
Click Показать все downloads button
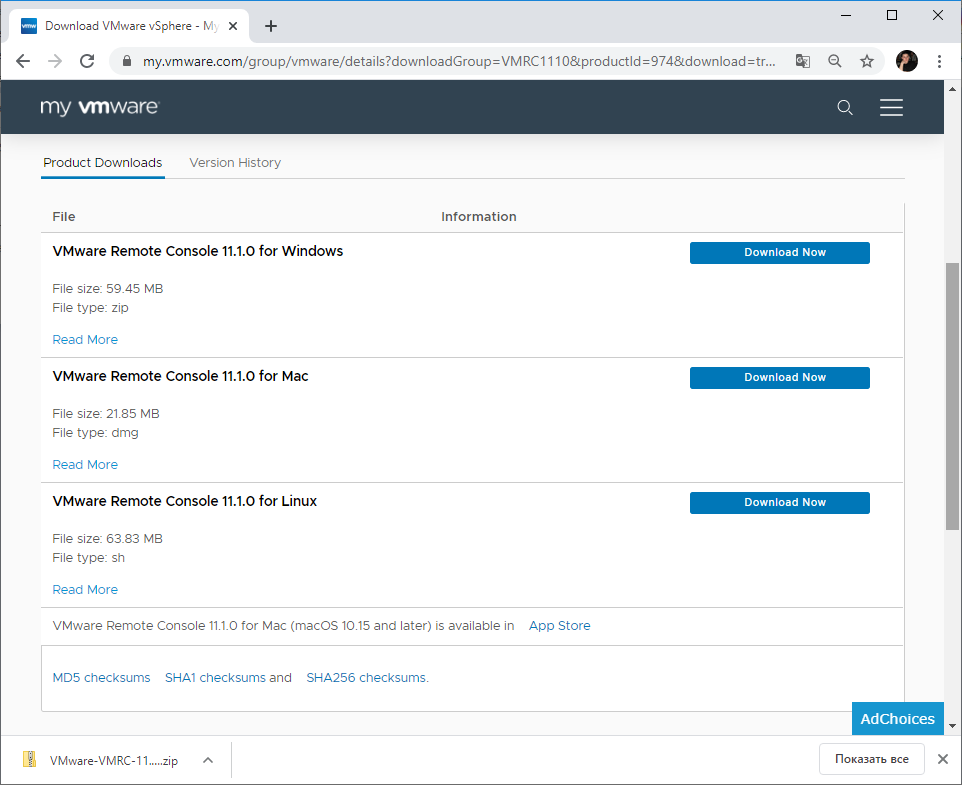click(x=871, y=759)
